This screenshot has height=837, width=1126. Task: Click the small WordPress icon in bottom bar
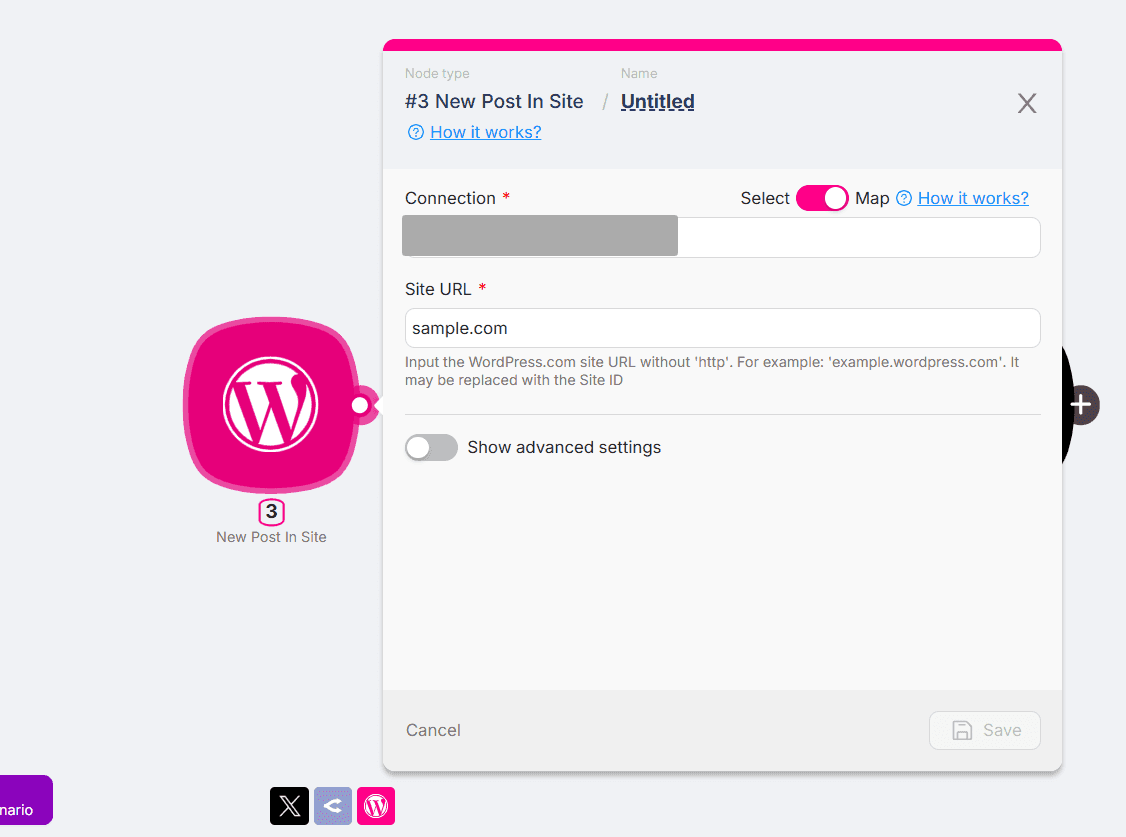[x=376, y=806]
